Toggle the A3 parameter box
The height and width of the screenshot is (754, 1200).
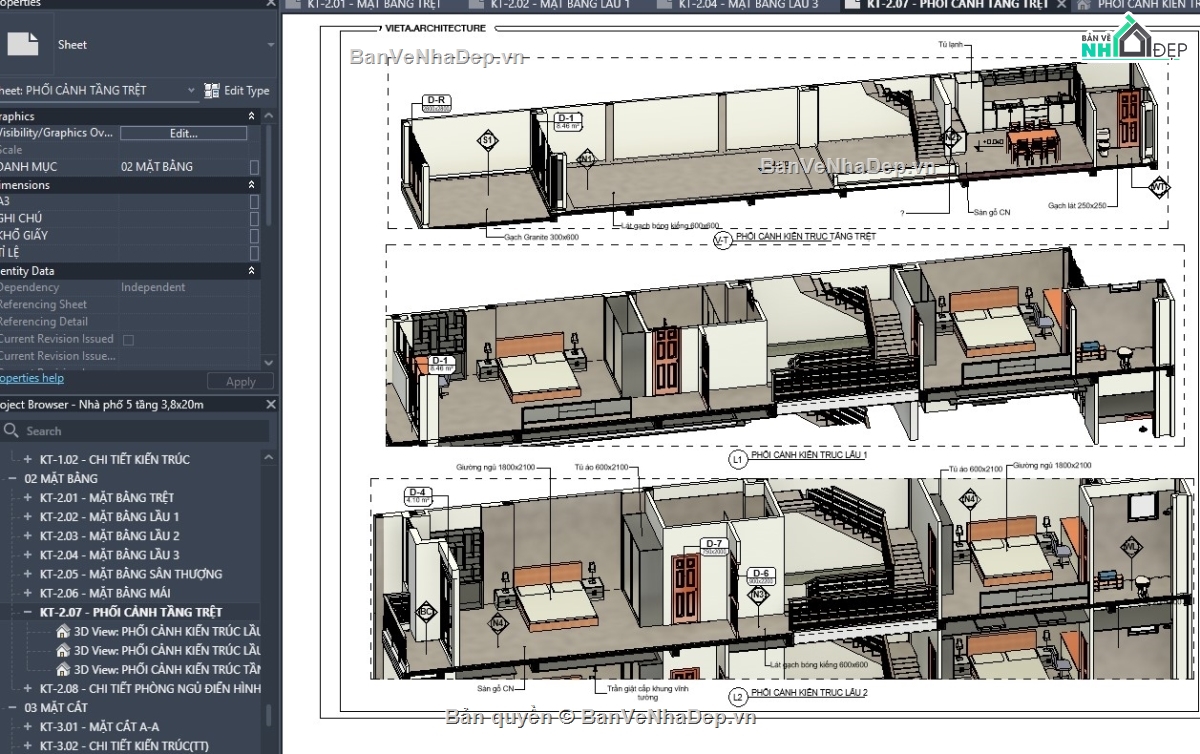pos(254,201)
